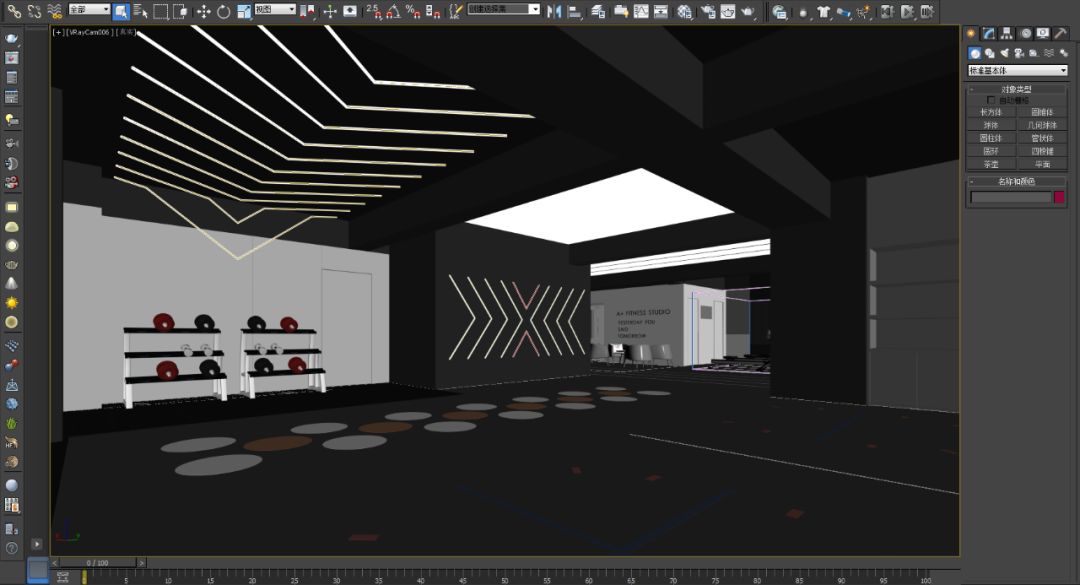The image size is (1080, 585).
Task: Open the Modify panel tab
Action: tap(988, 33)
